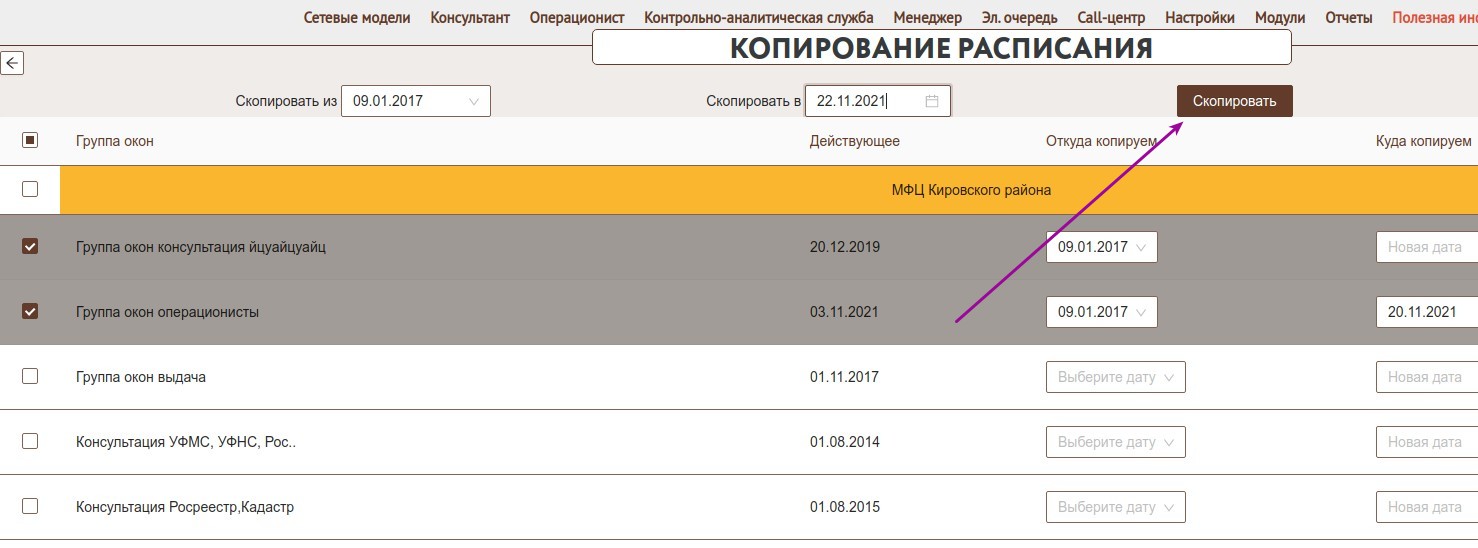Screen dimensions: 1478x548
Task: Check the МФЦ Кировского района checkbox
Action: [x=30, y=189]
